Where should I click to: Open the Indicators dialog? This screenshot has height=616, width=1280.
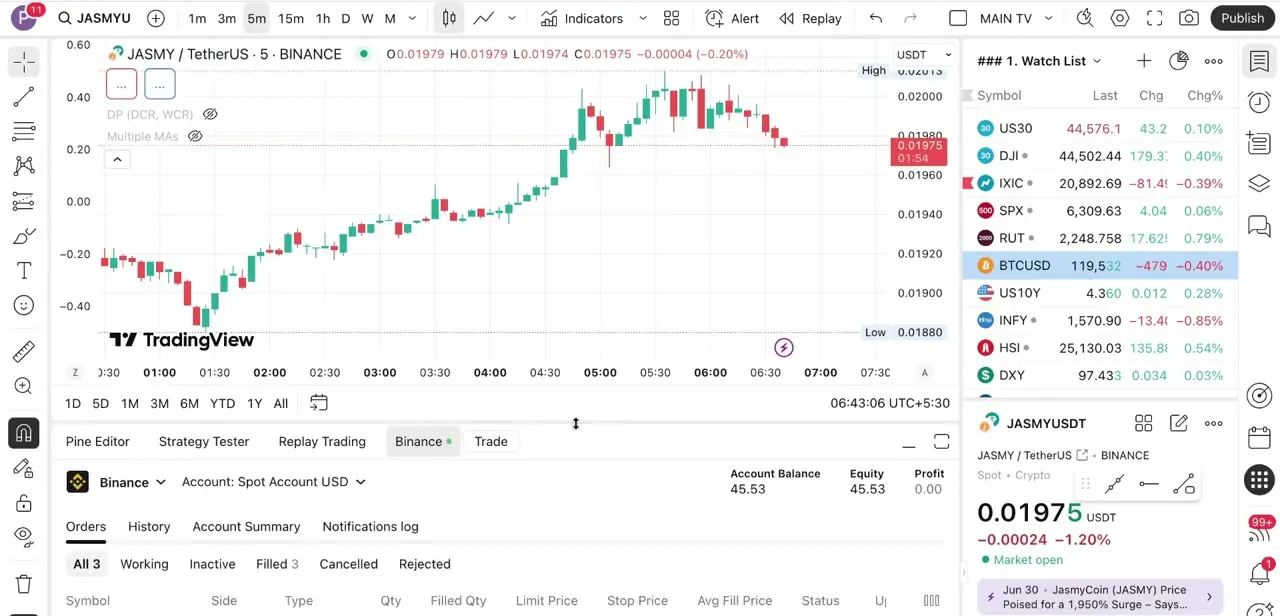[x=582, y=18]
